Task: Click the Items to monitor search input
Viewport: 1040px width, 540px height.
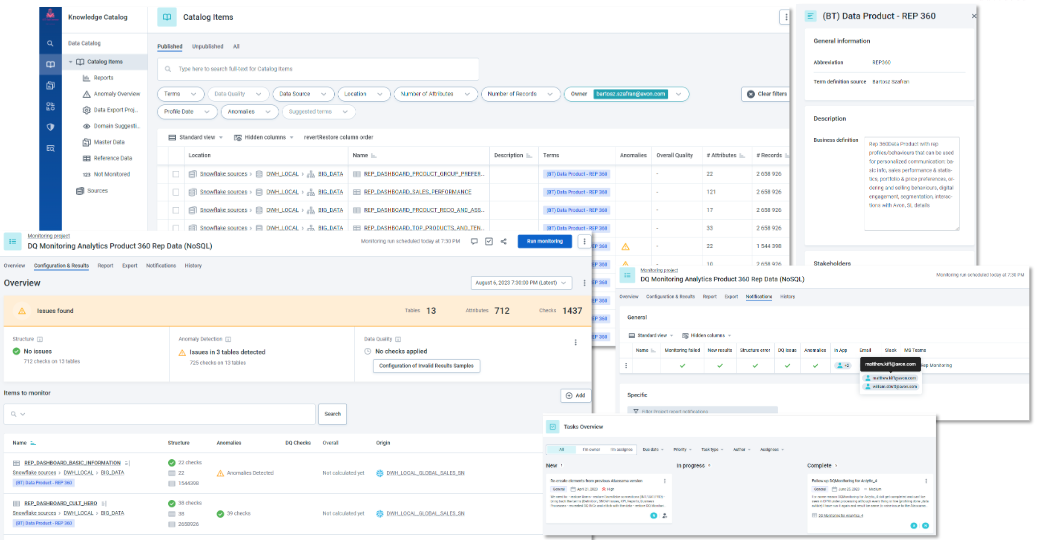Action: pos(160,414)
